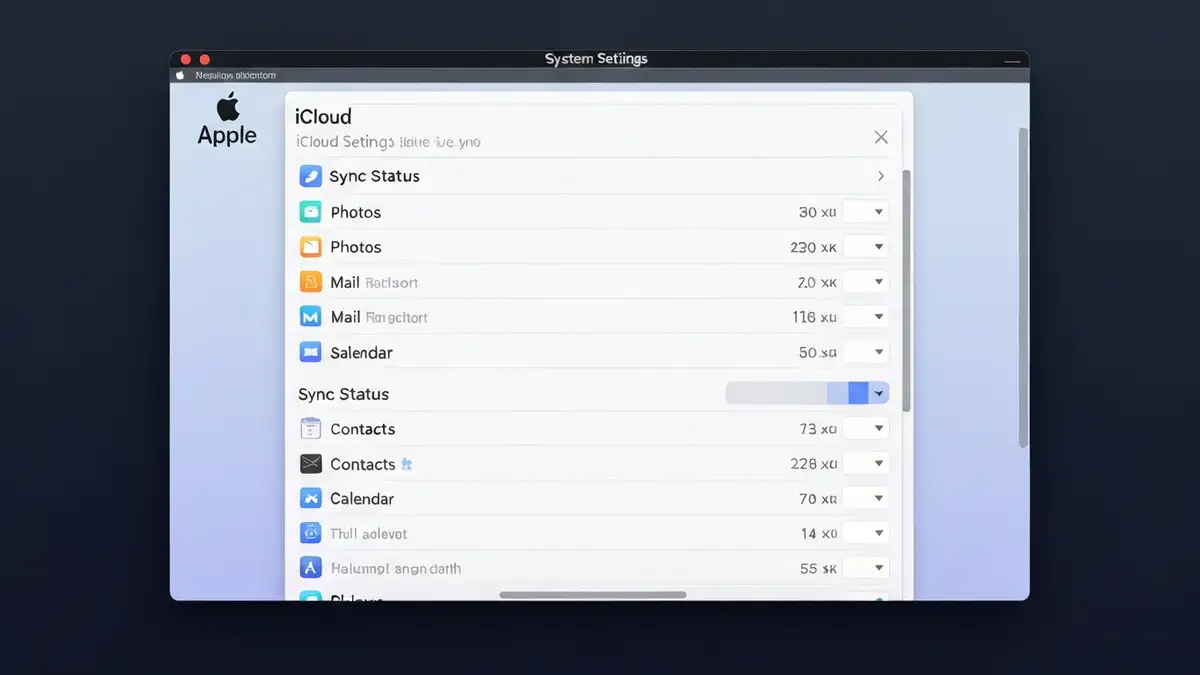Click the 14 xo value
The image size is (1200, 675).
point(818,533)
